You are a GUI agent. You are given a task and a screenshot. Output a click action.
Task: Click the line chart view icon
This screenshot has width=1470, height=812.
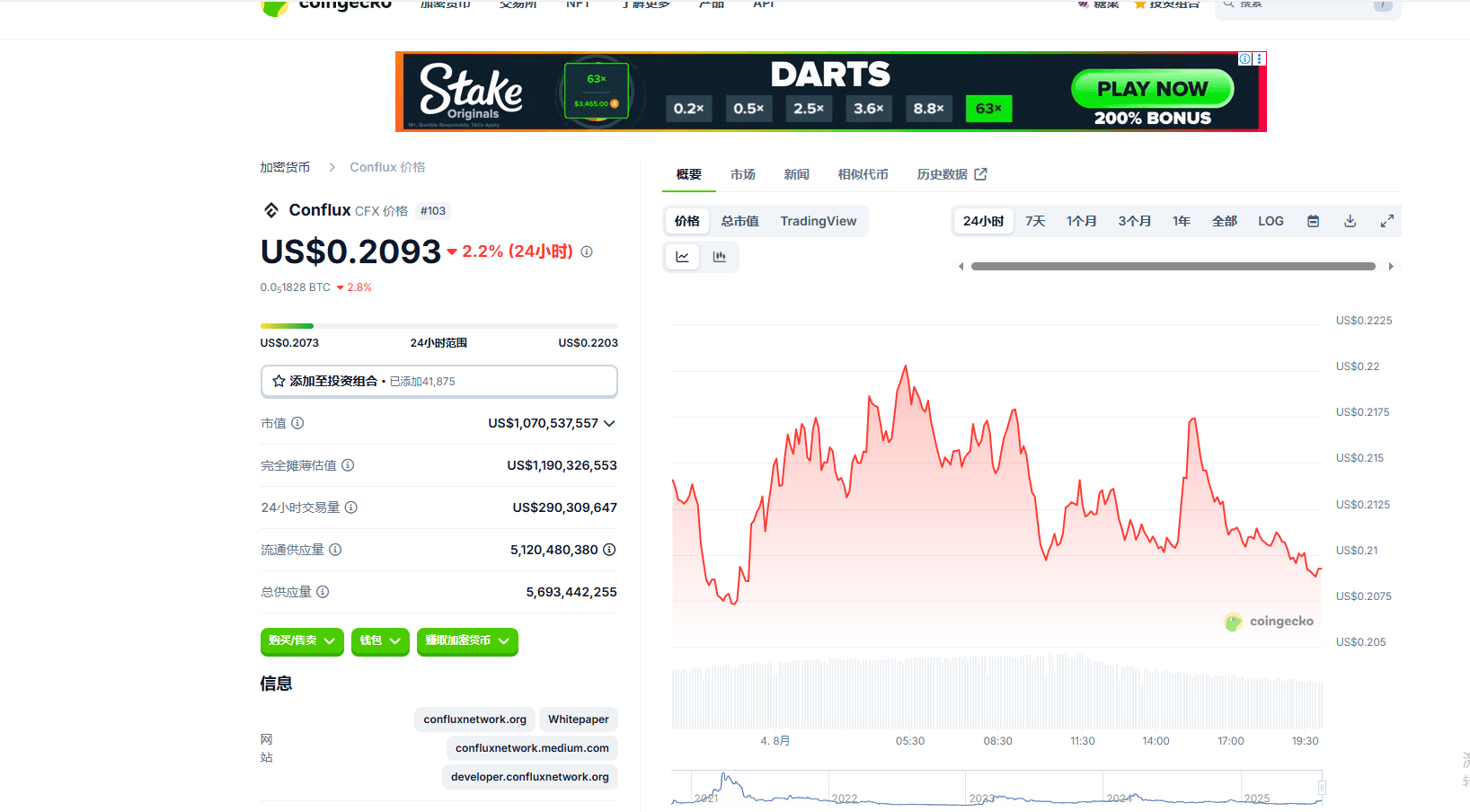tap(683, 257)
